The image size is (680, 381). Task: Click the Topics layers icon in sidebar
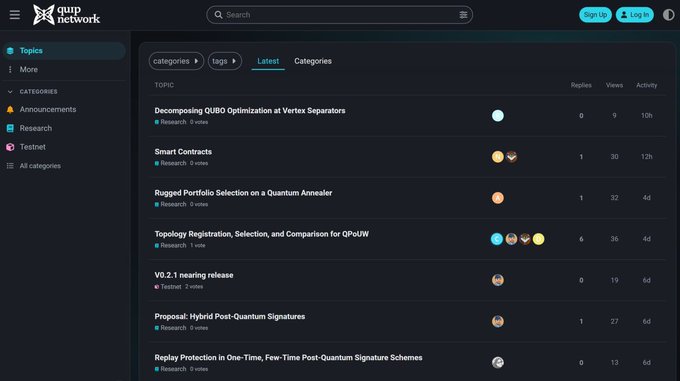(10, 51)
